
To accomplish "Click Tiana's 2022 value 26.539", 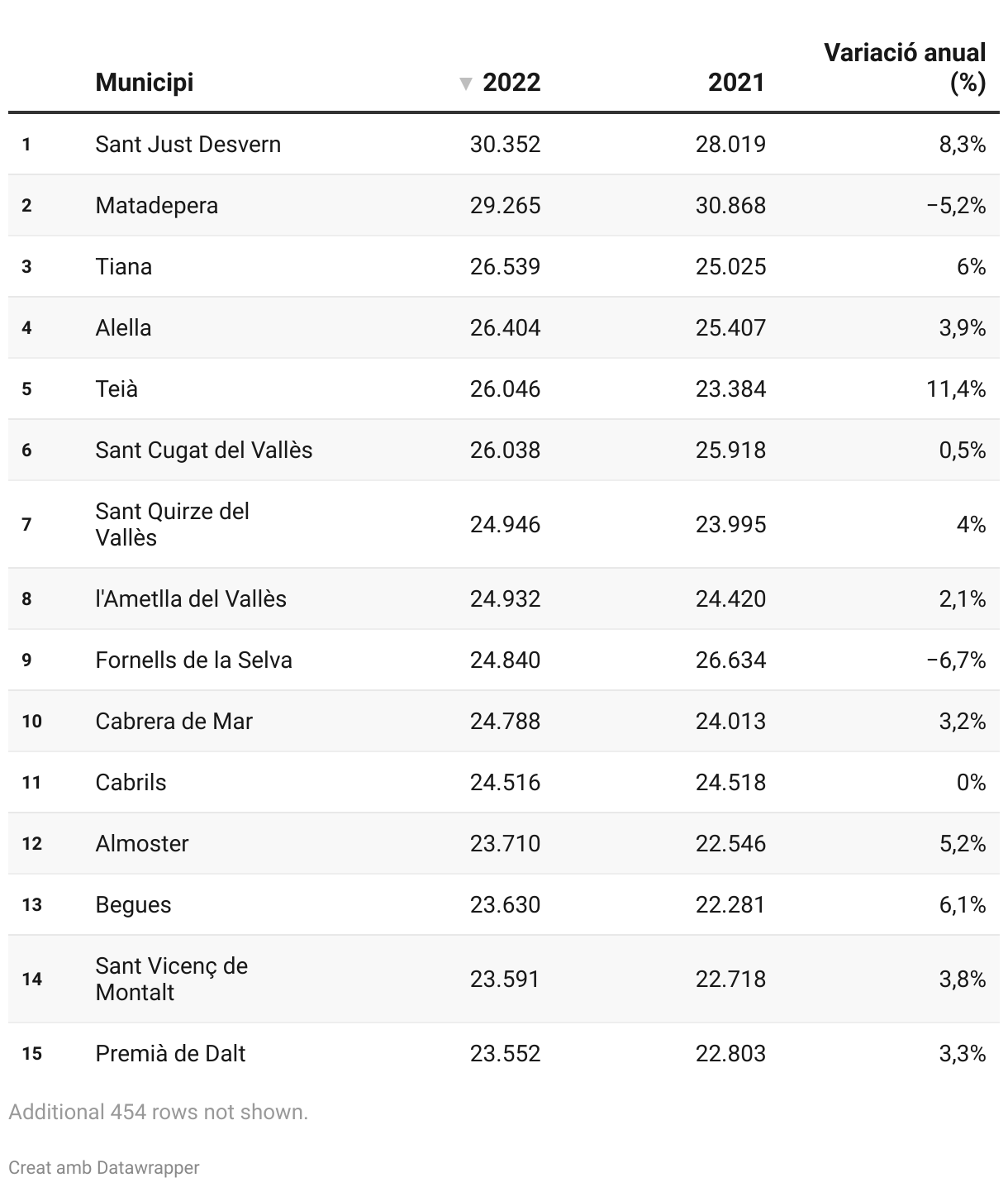I will coord(506,266).
